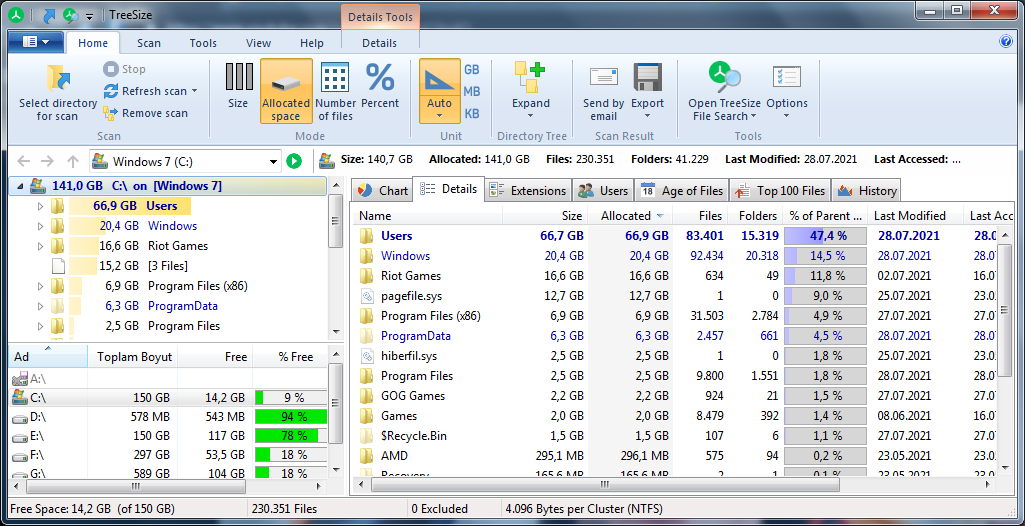Screen dimensions: 1025x526
Task: Switch to the Chart tab
Action: (382, 191)
